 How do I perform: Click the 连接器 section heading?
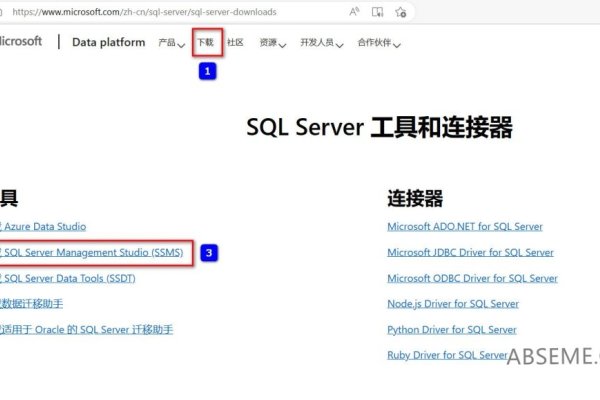415,198
